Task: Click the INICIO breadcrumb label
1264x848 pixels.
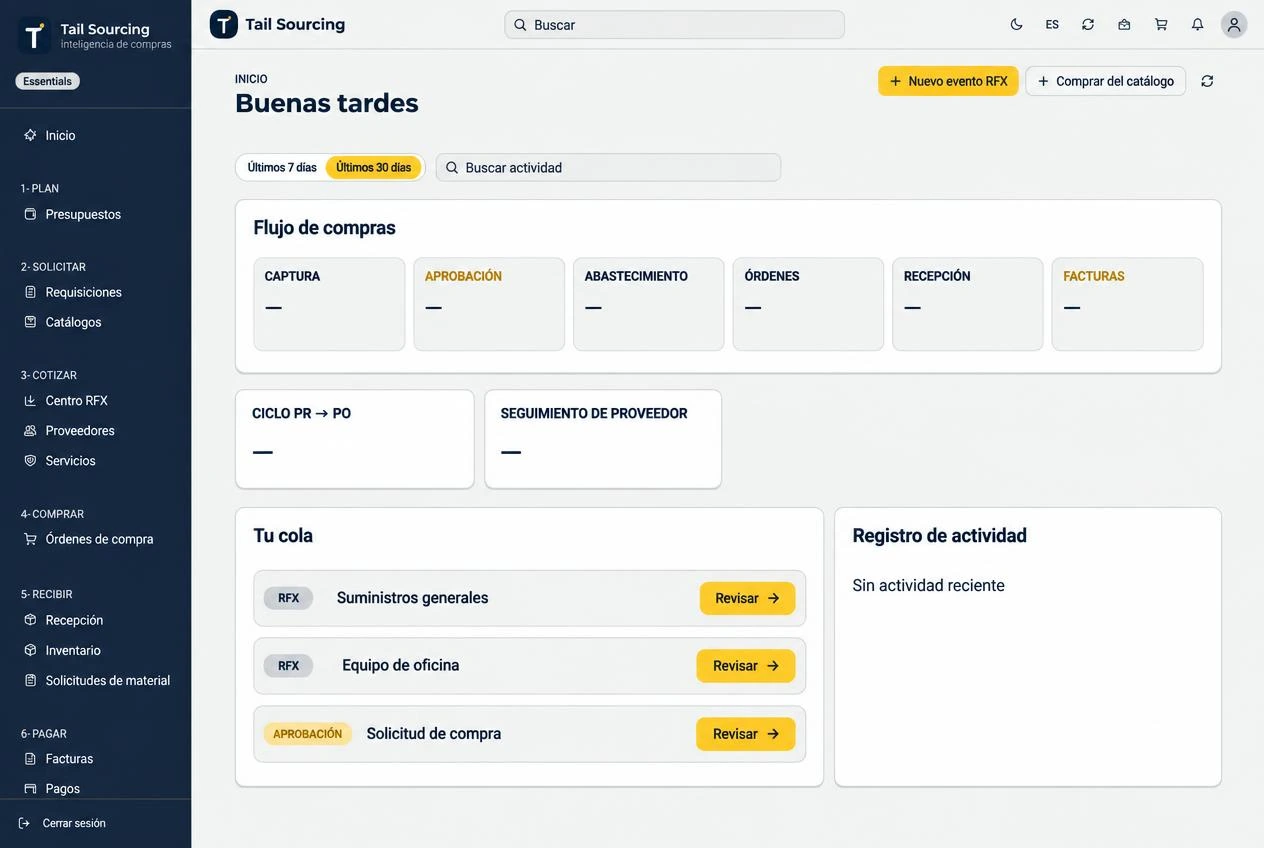Action: coord(251,79)
